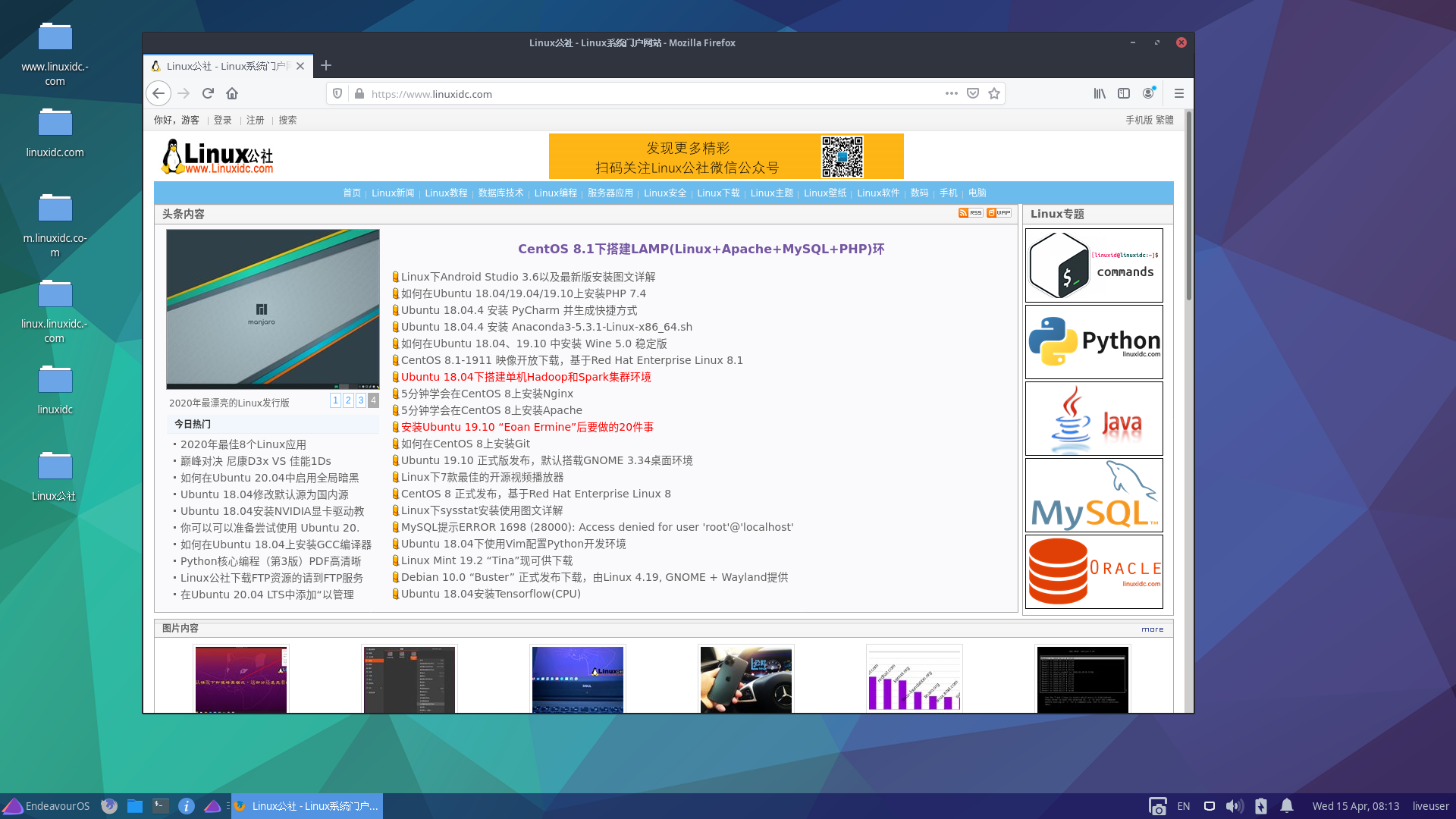Viewport: 1456px width, 819px height.
Task: Click the Manjaro slideshow image
Action: (273, 309)
